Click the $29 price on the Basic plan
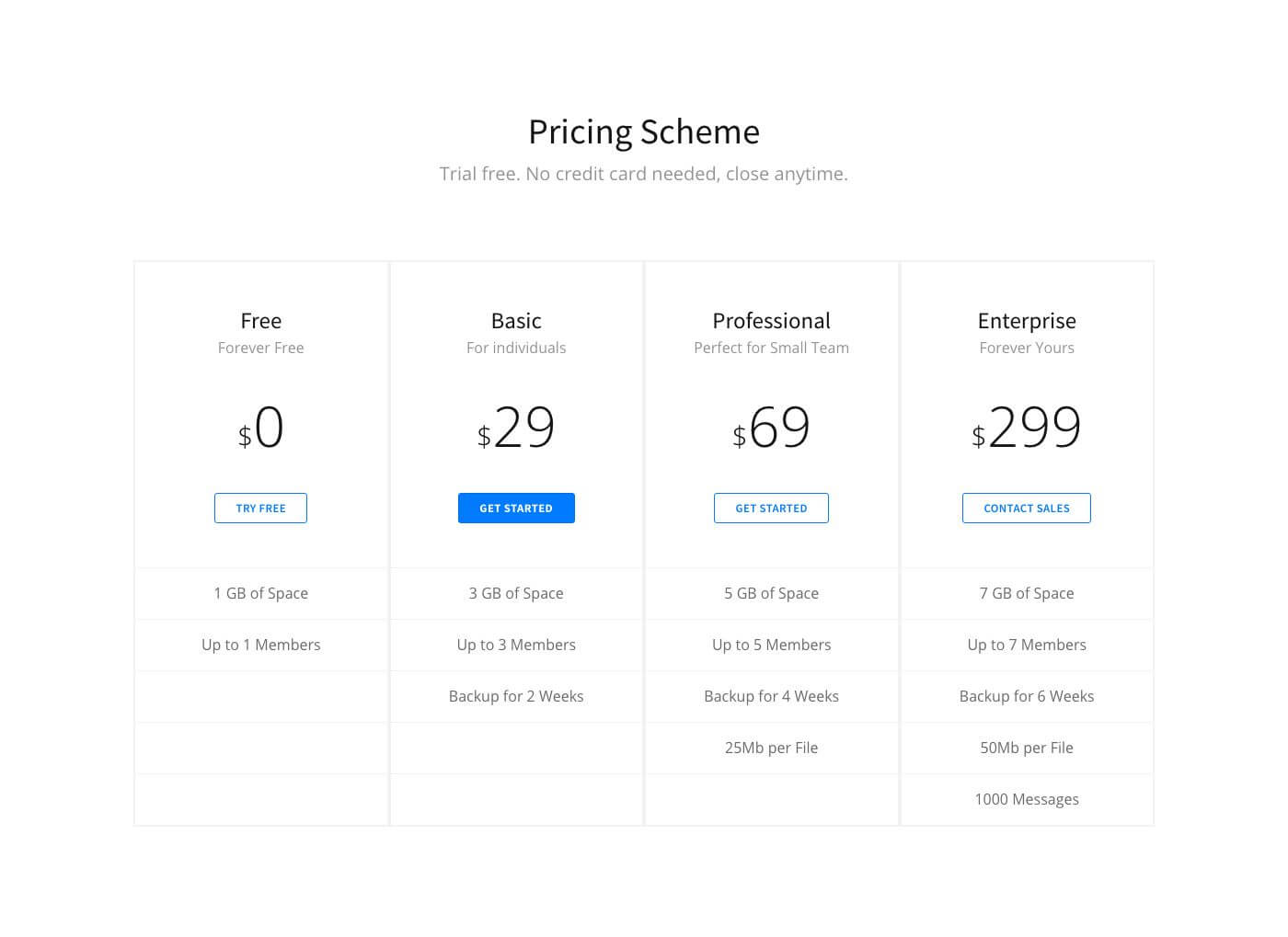Viewport: 1288px width, 937px height. tap(516, 428)
